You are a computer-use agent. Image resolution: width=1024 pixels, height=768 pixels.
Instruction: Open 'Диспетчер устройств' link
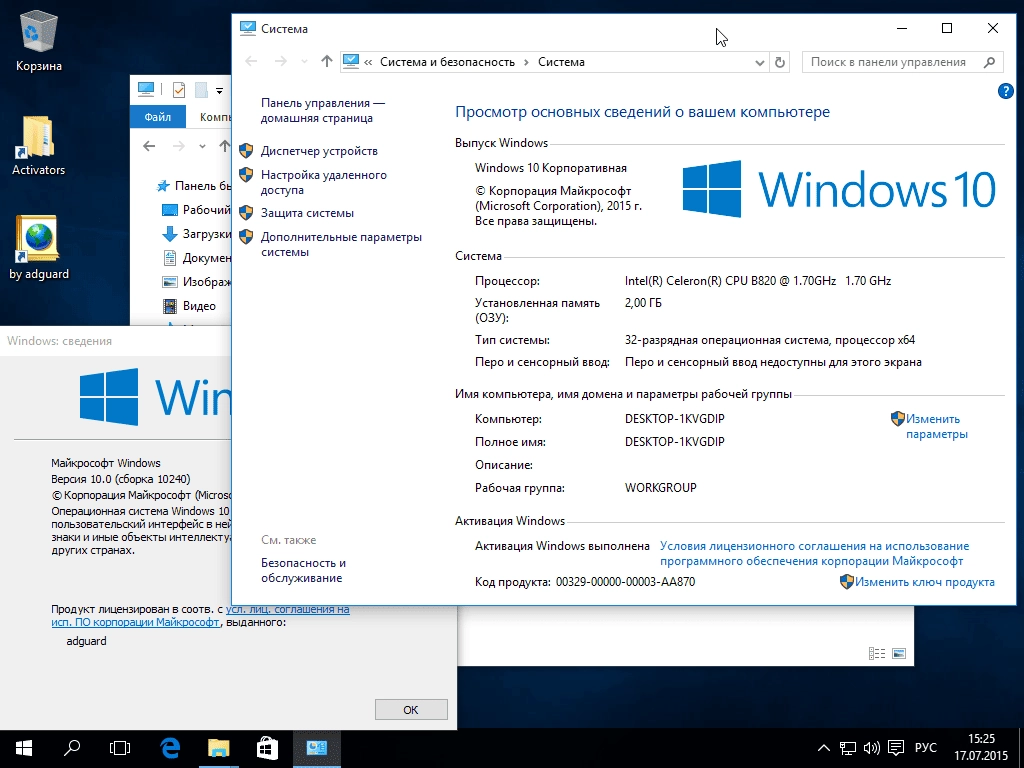(x=319, y=151)
